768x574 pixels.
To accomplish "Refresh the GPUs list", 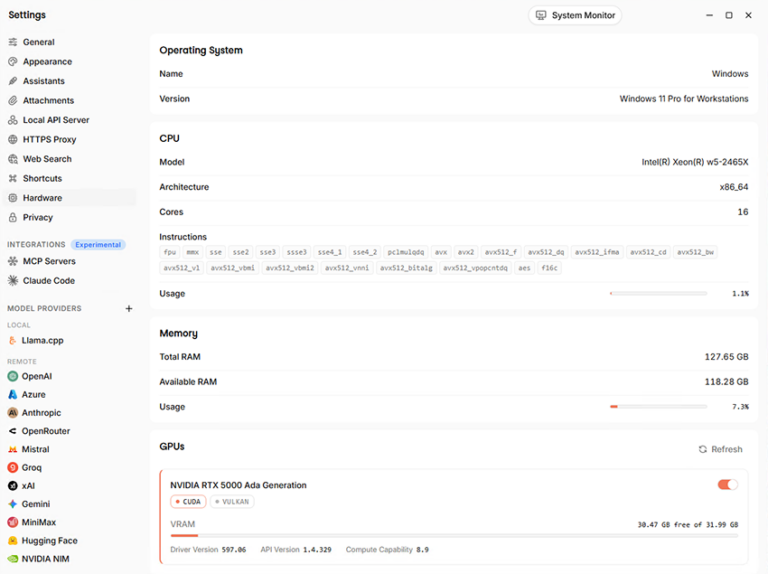I will click(720, 449).
